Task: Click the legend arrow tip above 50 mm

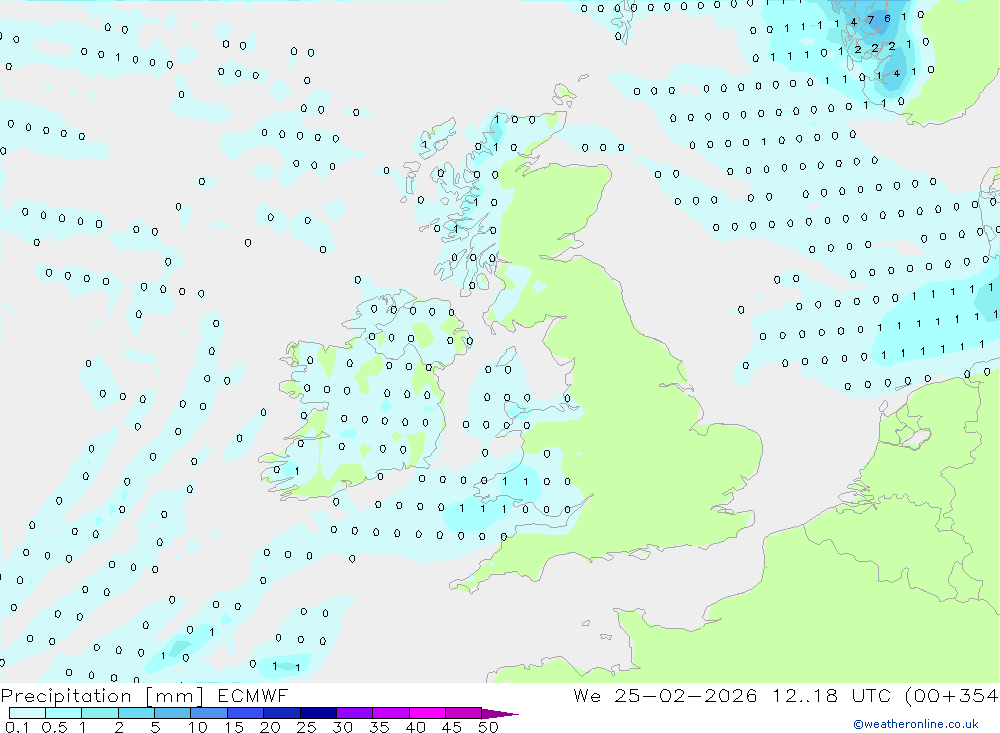Action: pyautogui.click(x=499, y=714)
